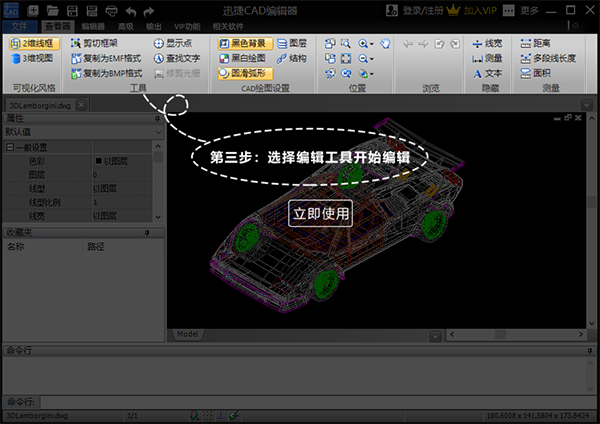Toggle 线宽 line width display
This screenshot has height=424, width=600.
pyautogui.click(x=487, y=43)
